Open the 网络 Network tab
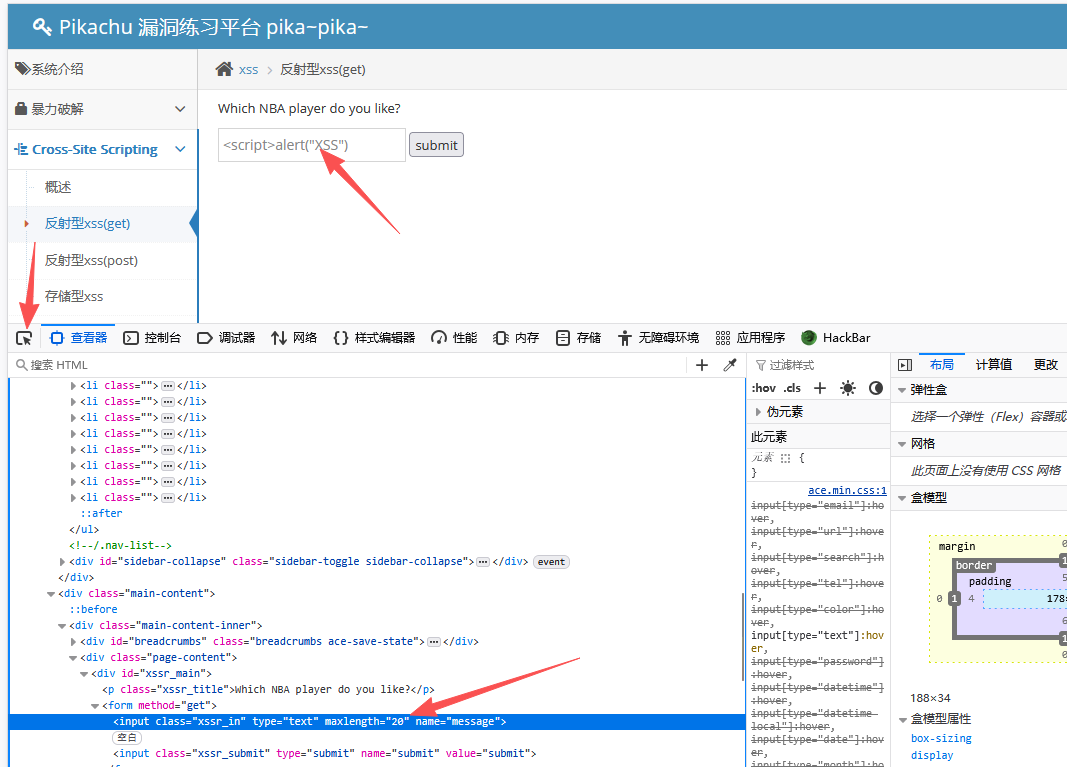Screen dimensions: 1067x767 (x=294, y=338)
